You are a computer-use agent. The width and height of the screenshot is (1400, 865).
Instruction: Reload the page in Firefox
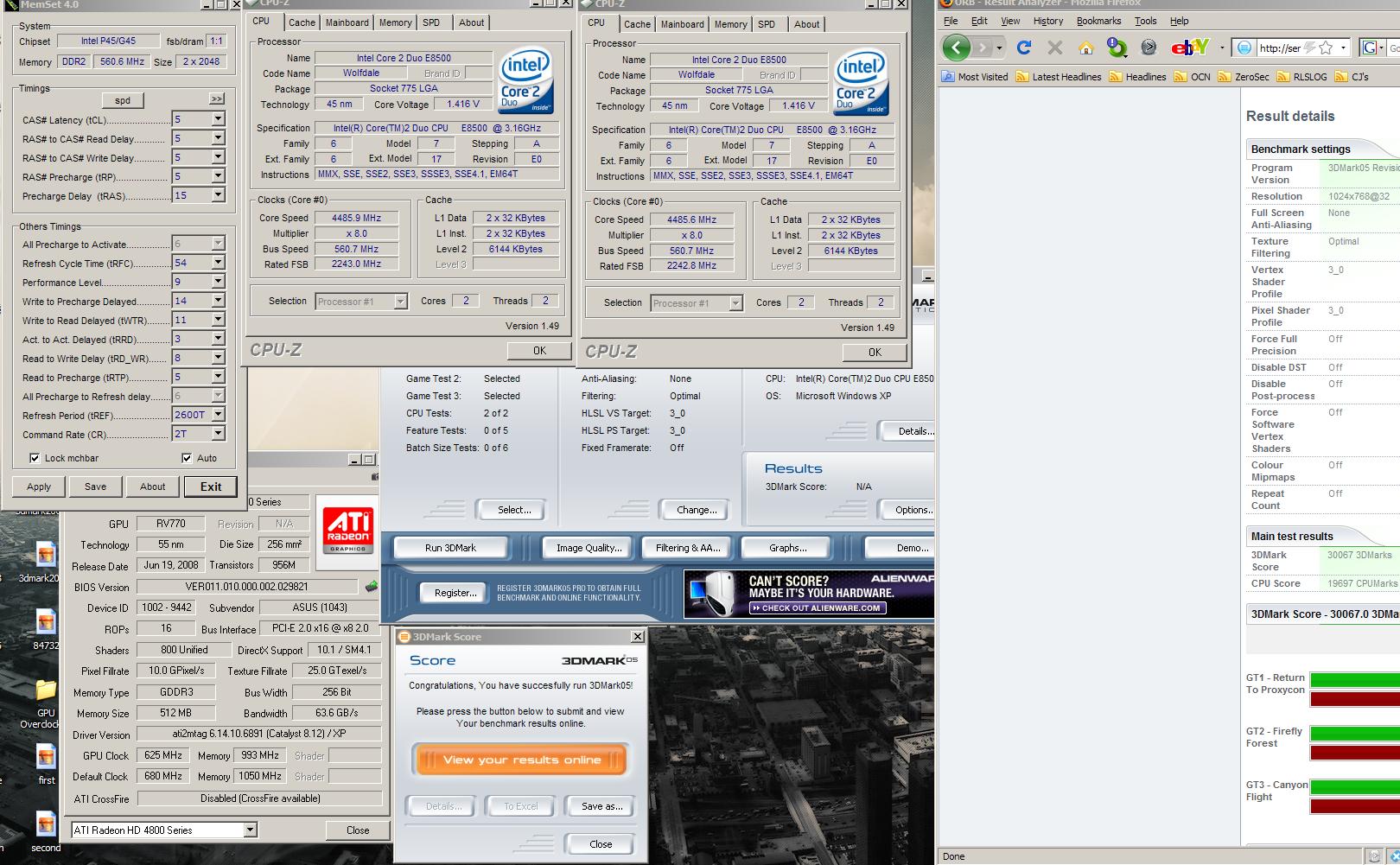[x=1024, y=48]
